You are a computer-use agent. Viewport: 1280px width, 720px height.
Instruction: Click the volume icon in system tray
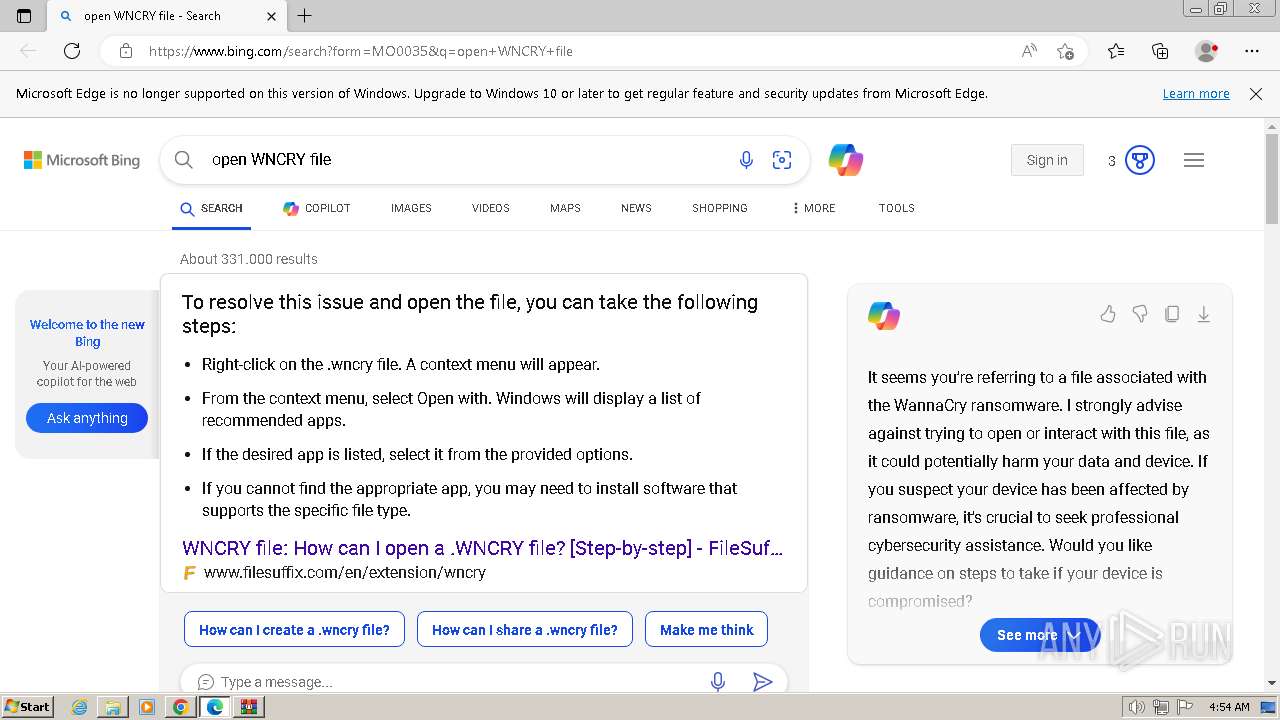[x=1136, y=707]
